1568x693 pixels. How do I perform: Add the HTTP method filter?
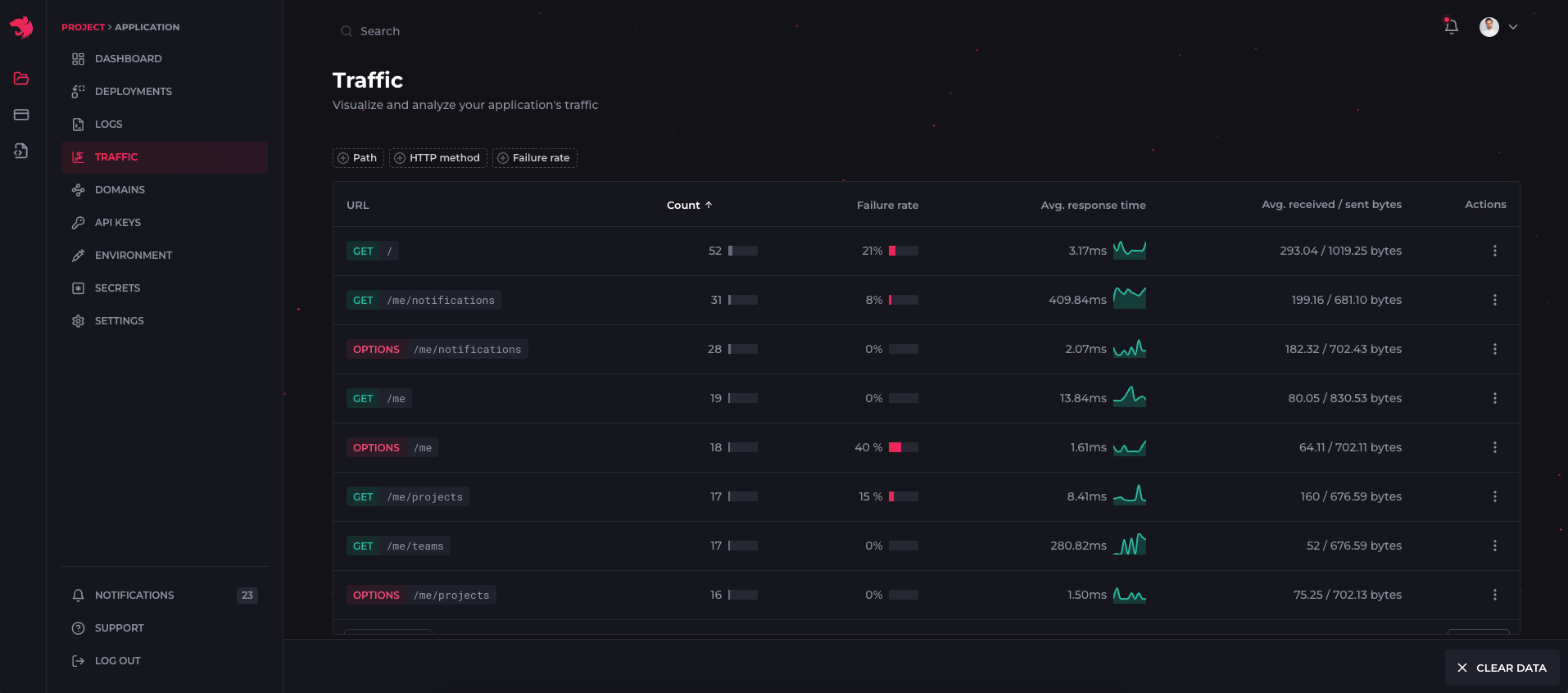pyautogui.click(x=438, y=158)
